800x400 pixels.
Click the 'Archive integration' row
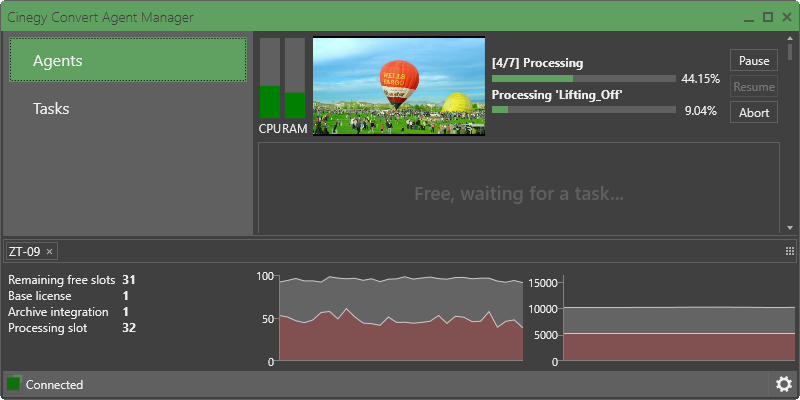click(x=71, y=312)
